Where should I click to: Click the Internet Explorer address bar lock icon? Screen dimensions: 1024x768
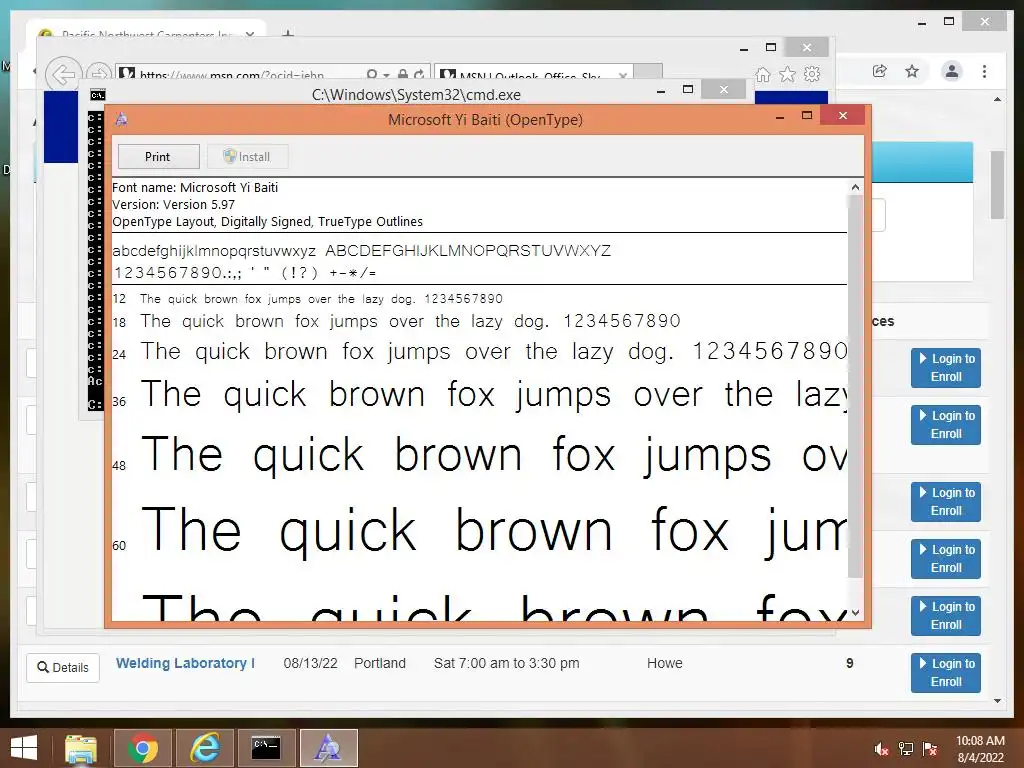click(x=403, y=75)
